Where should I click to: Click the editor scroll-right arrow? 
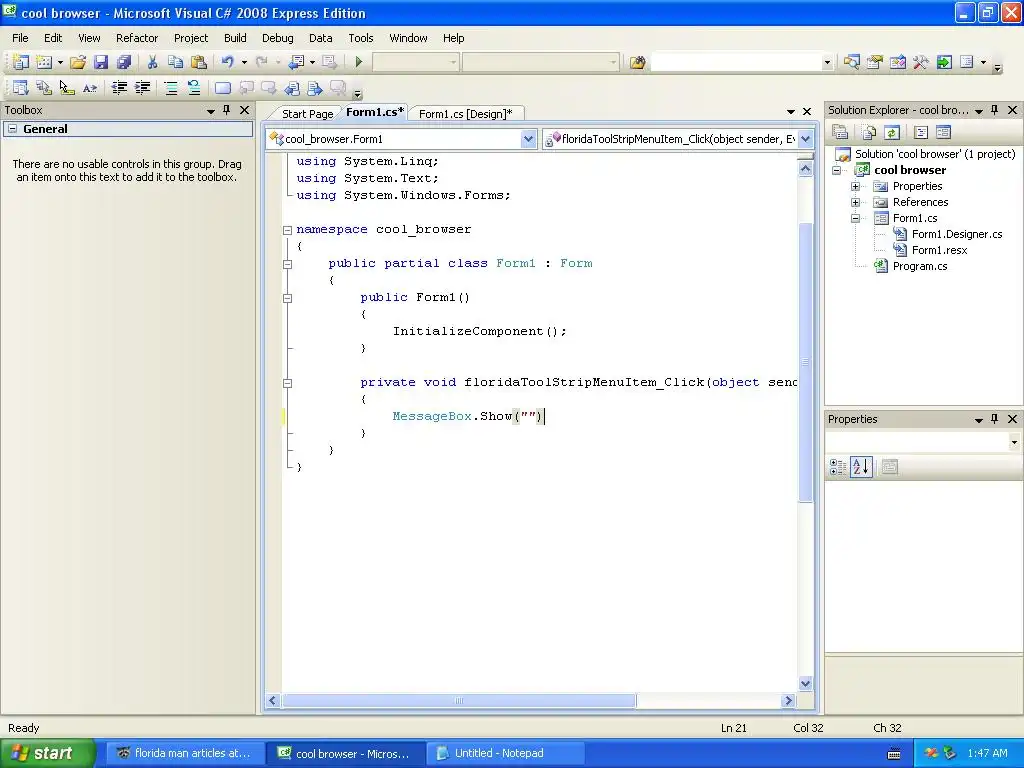pos(788,701)
